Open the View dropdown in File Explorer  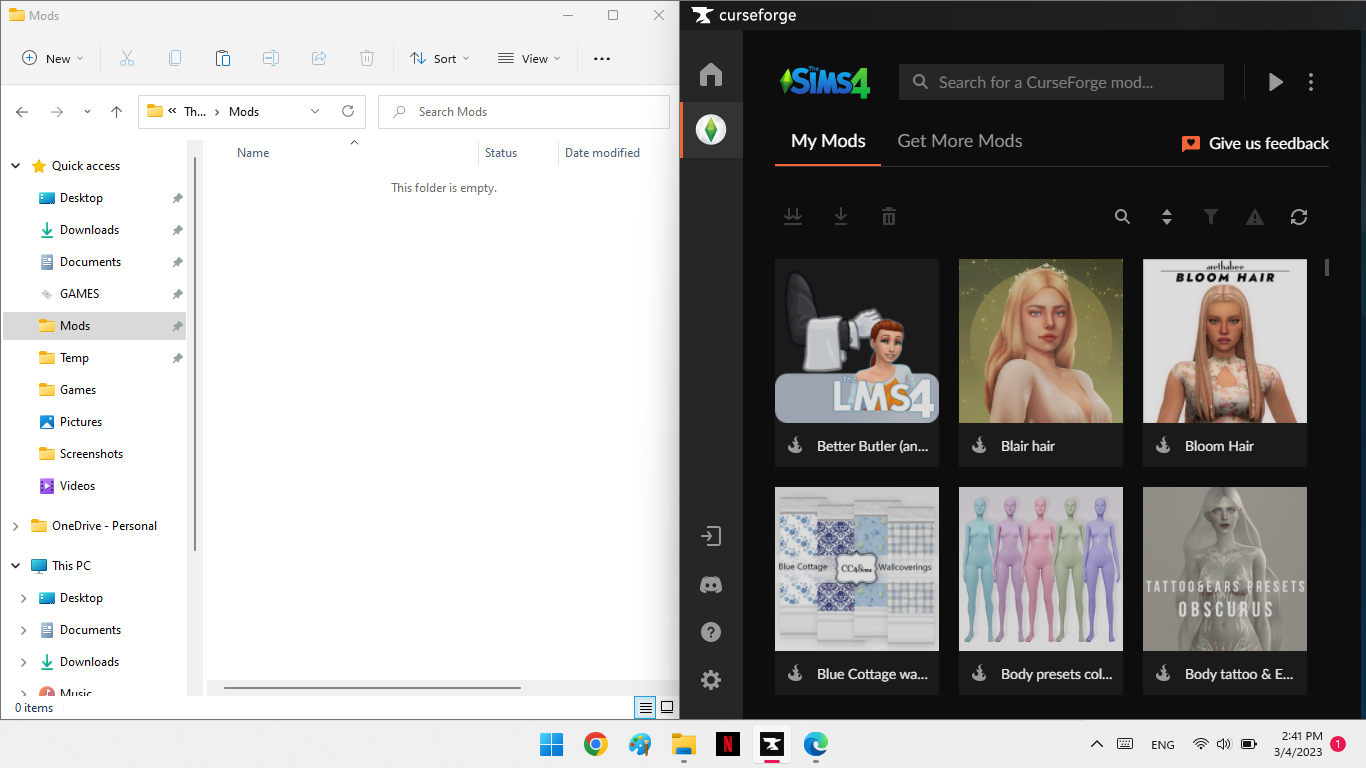click(x=530, y=59)
